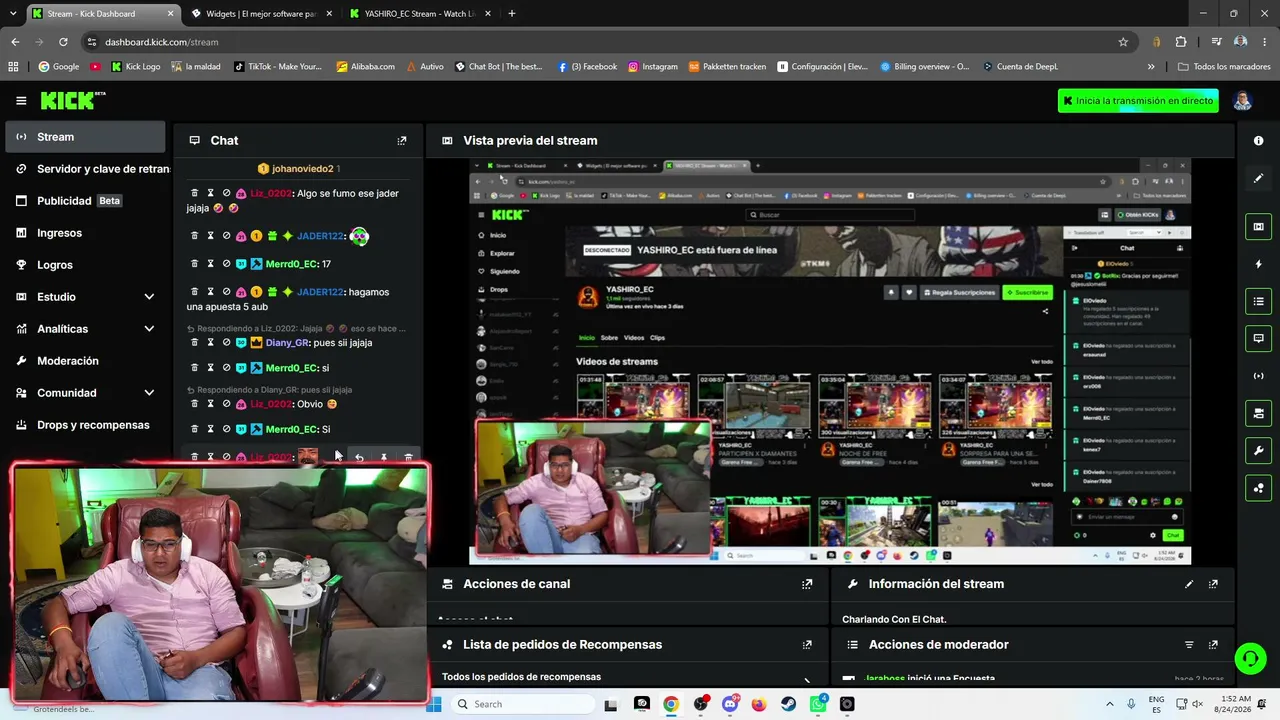Screen dimensions: 1280x720
Task: Reload the dashboard page
Action: point(63,42)
